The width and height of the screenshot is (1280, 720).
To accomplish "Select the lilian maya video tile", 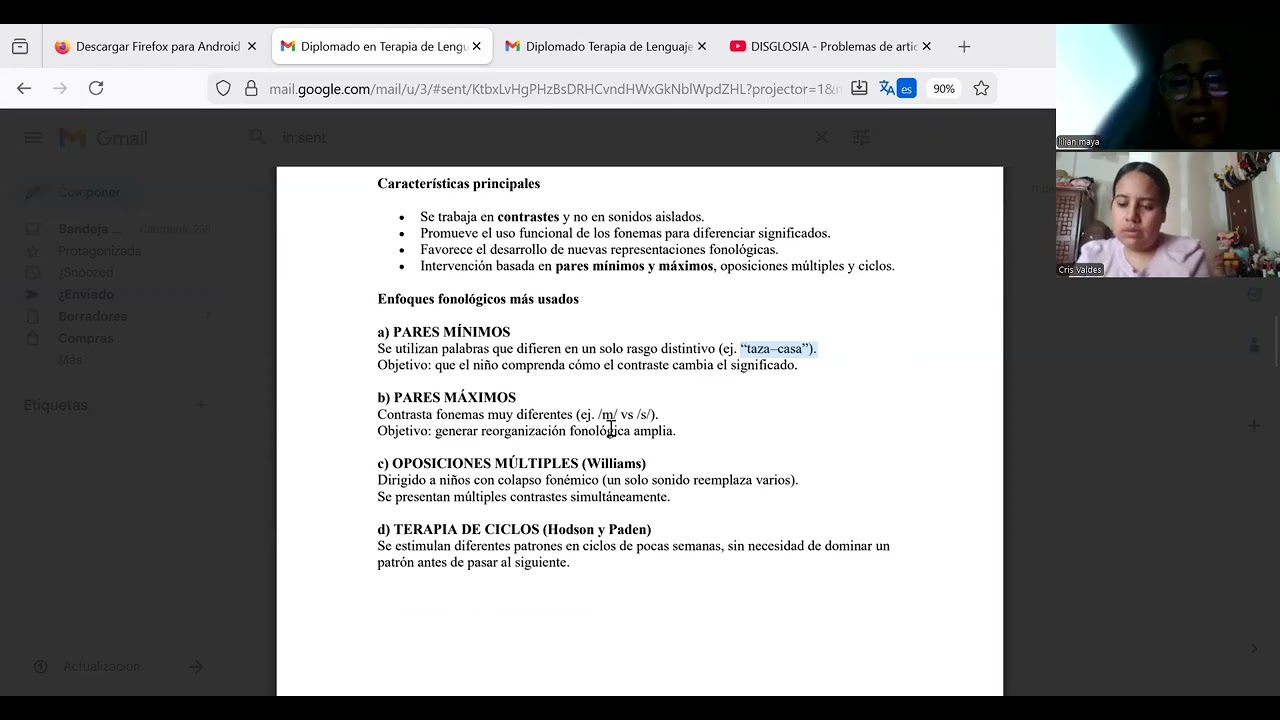I will (1168, 87).
